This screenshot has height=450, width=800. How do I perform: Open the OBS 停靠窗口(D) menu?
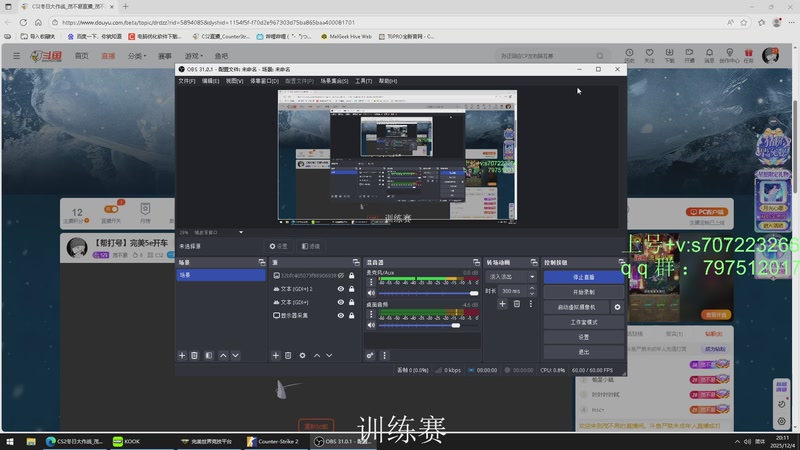coord(264,81)
